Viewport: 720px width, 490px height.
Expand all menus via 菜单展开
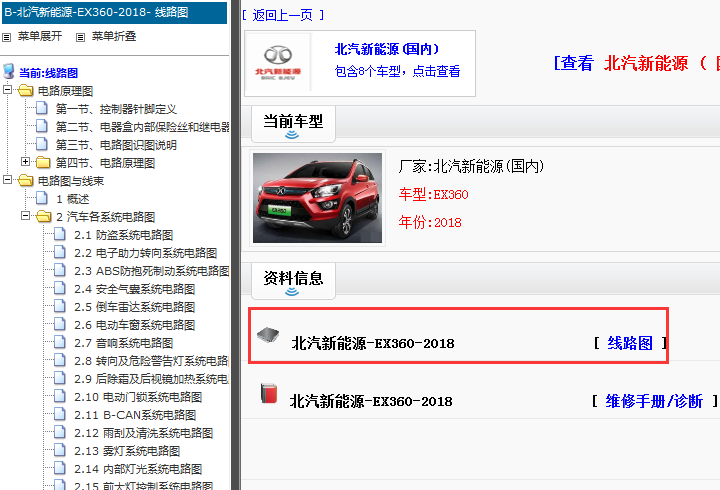coord(39,36)
